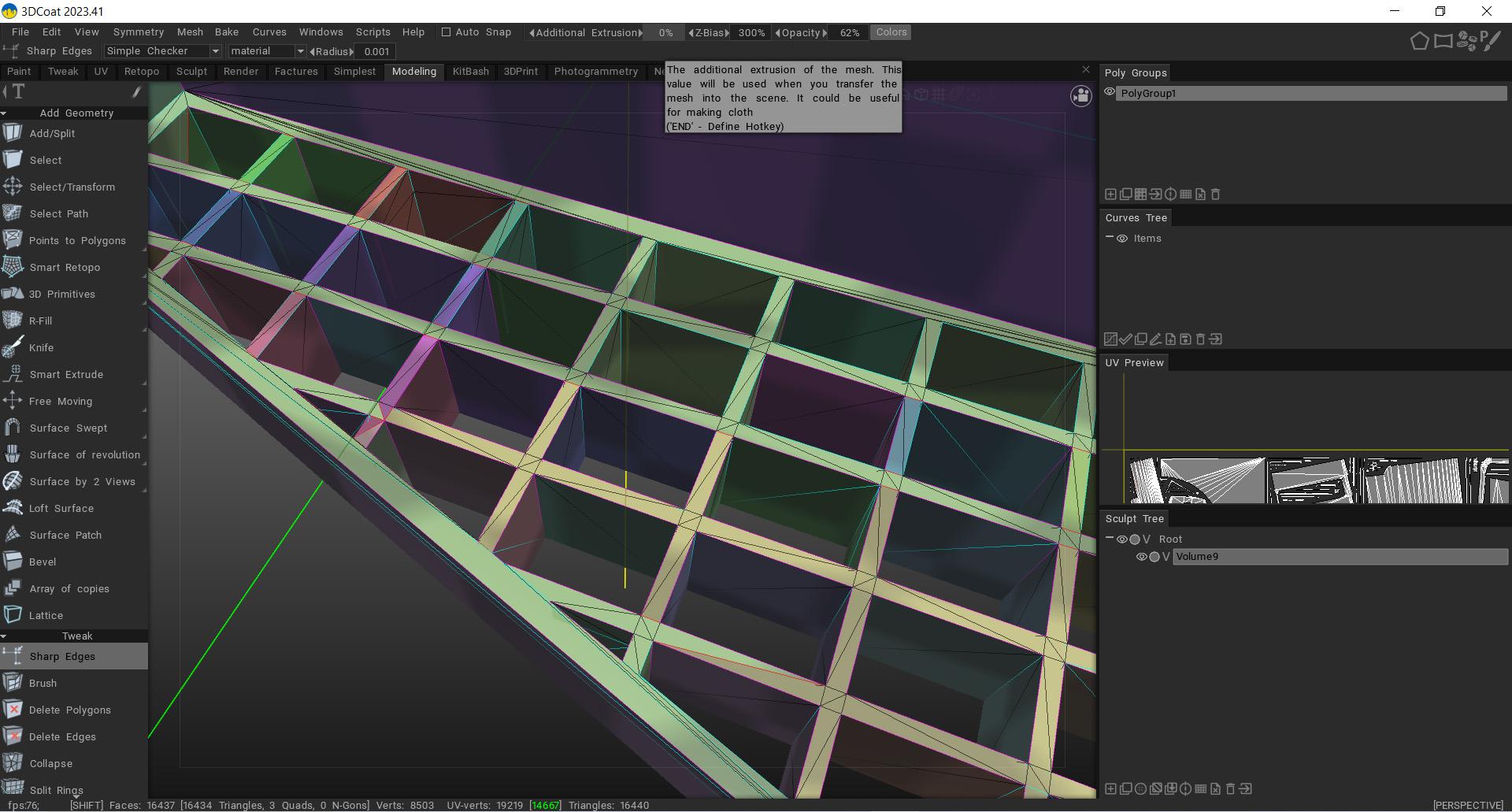Switch to the Sculpt tab

191,71
